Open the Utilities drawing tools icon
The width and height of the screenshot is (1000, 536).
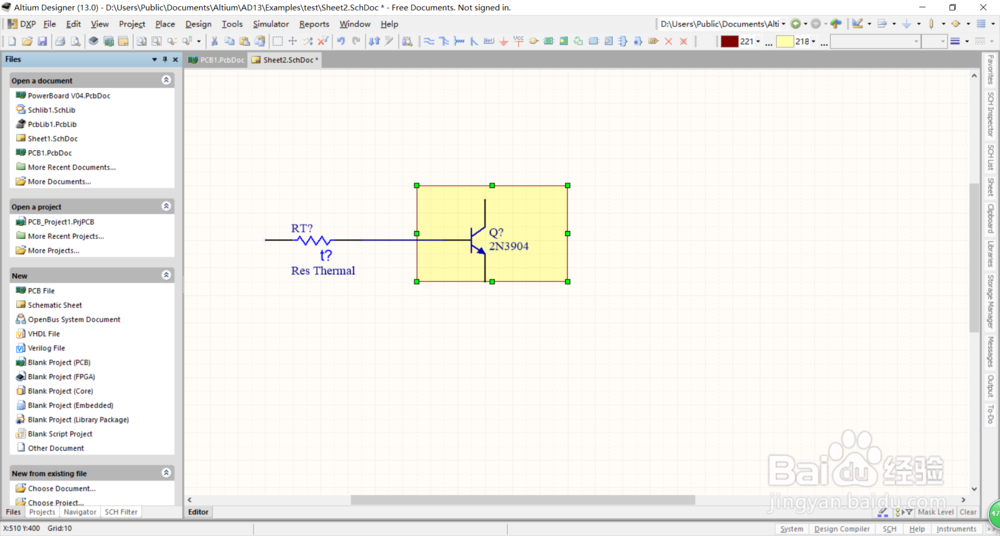click(x=858, y=24)
